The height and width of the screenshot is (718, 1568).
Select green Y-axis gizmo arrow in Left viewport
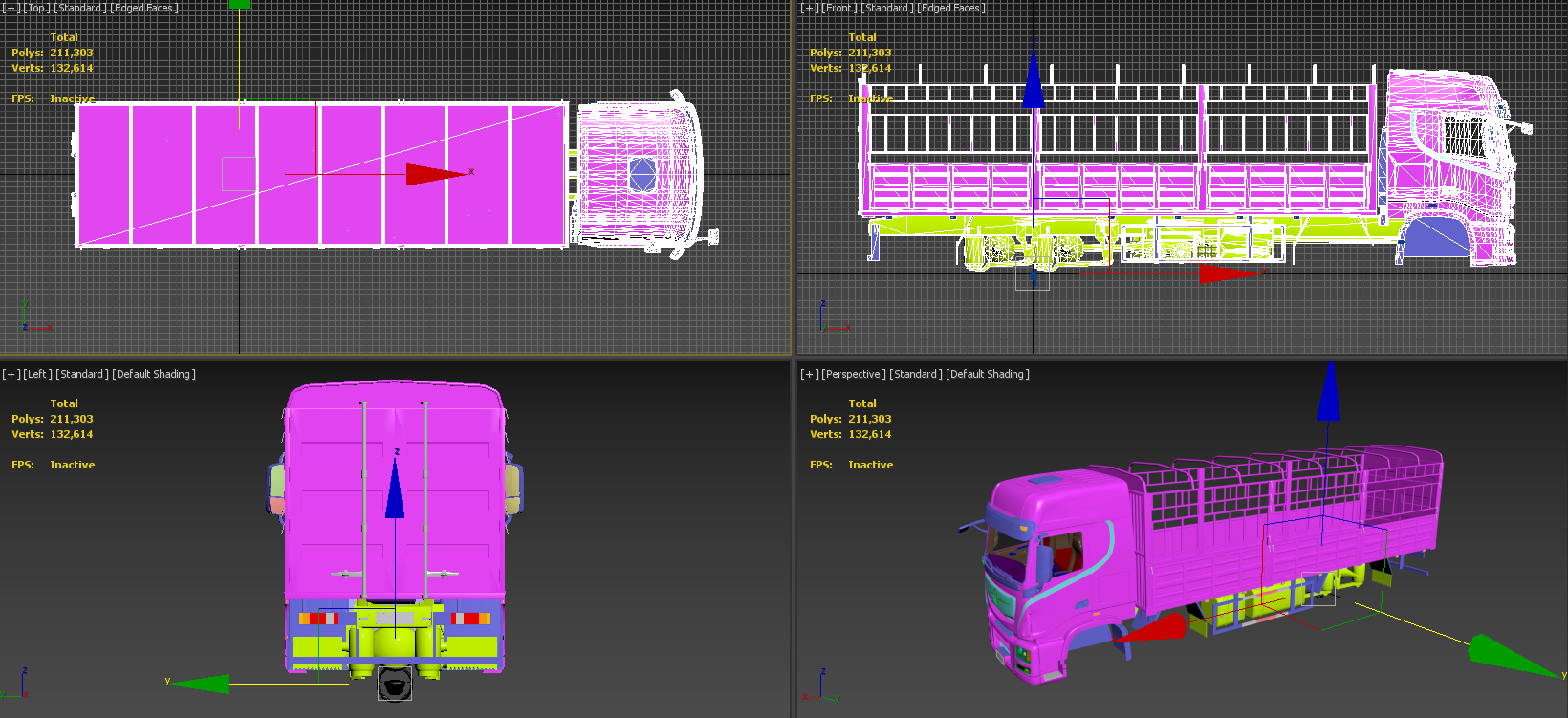click(x=201, y=684)
